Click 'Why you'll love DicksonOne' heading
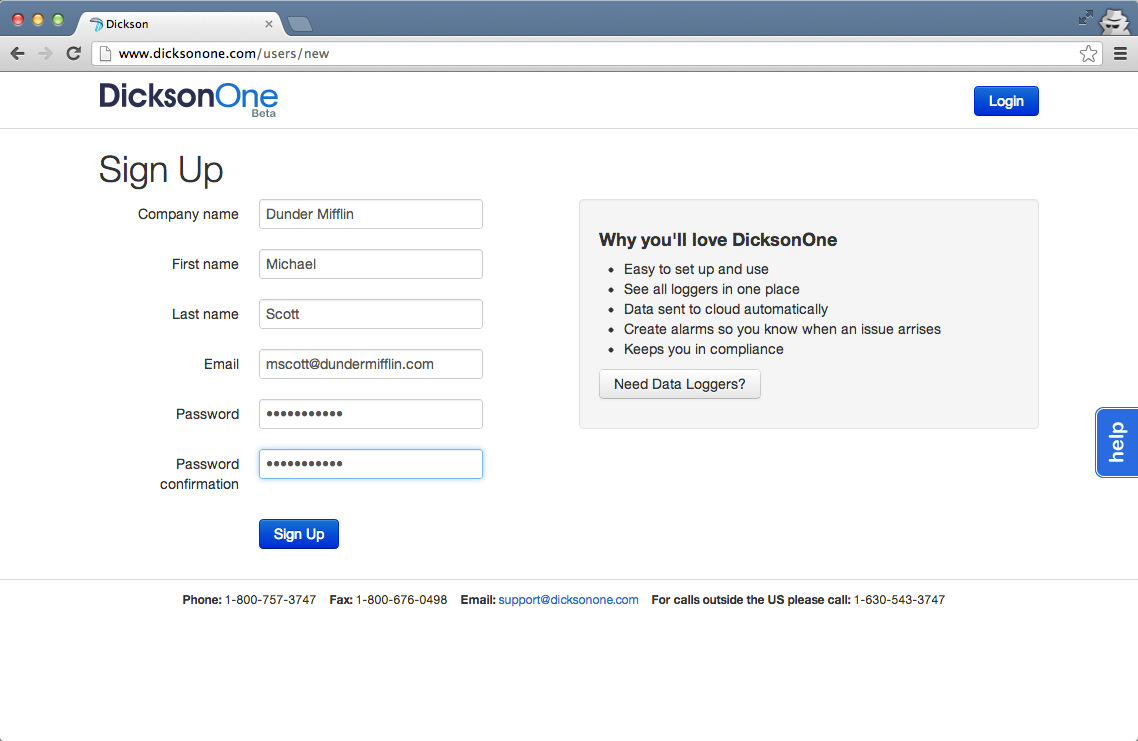Viewport: 1138px width, 741px height. click(718, 240)
